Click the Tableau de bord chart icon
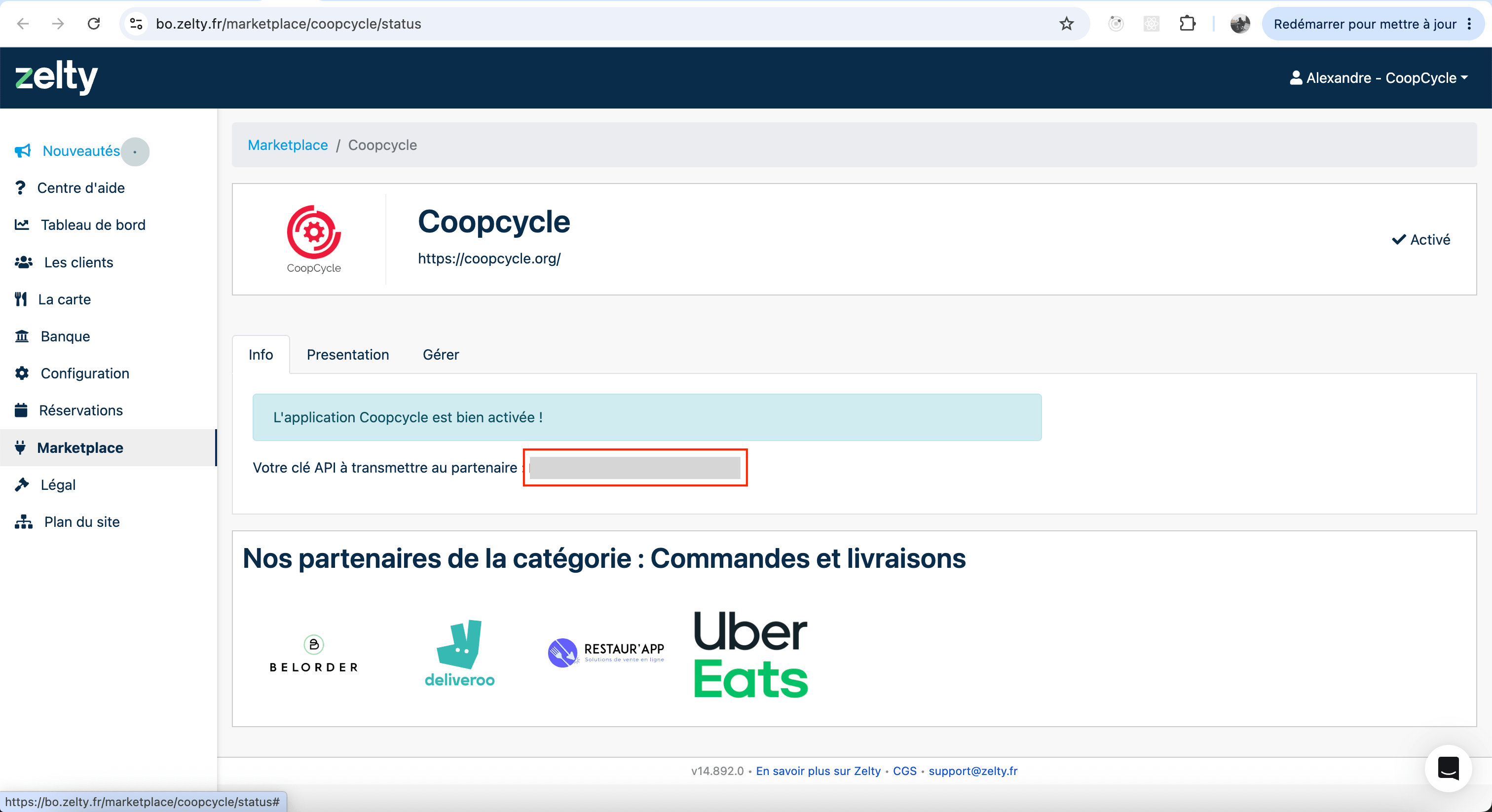This screenshot has width=1492, height=812. click(x=22, y=225)
